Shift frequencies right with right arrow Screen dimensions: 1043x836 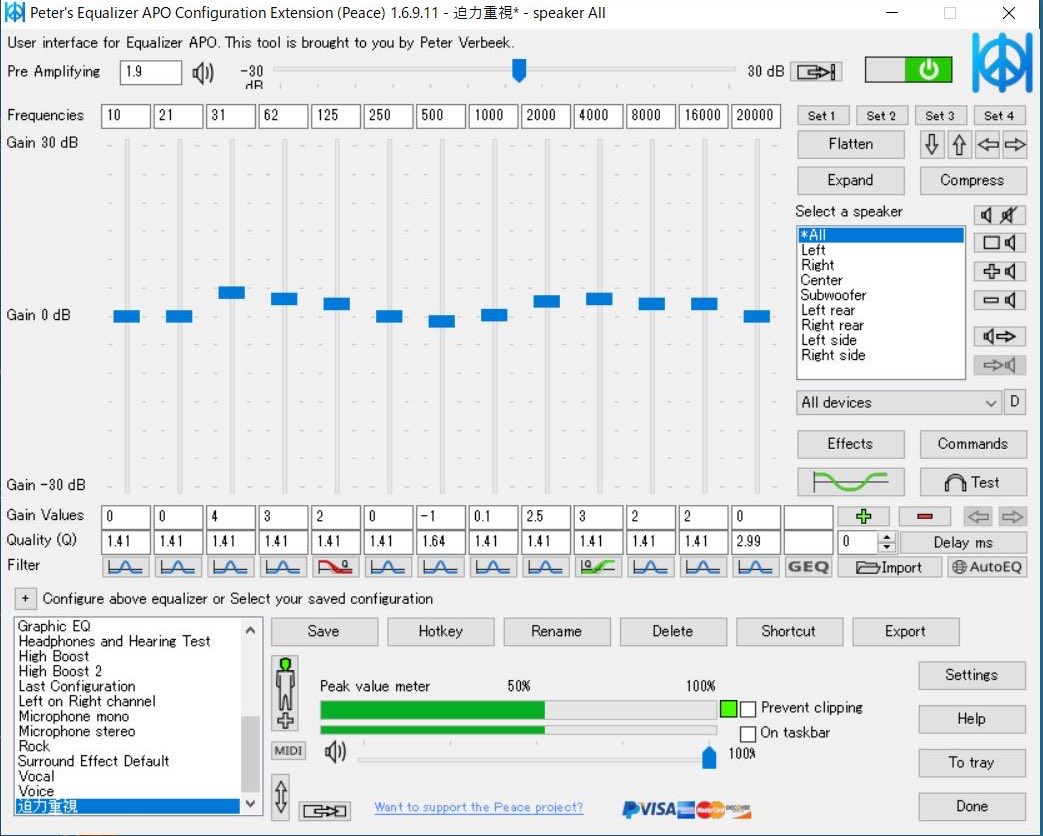tap(1014, 144)
